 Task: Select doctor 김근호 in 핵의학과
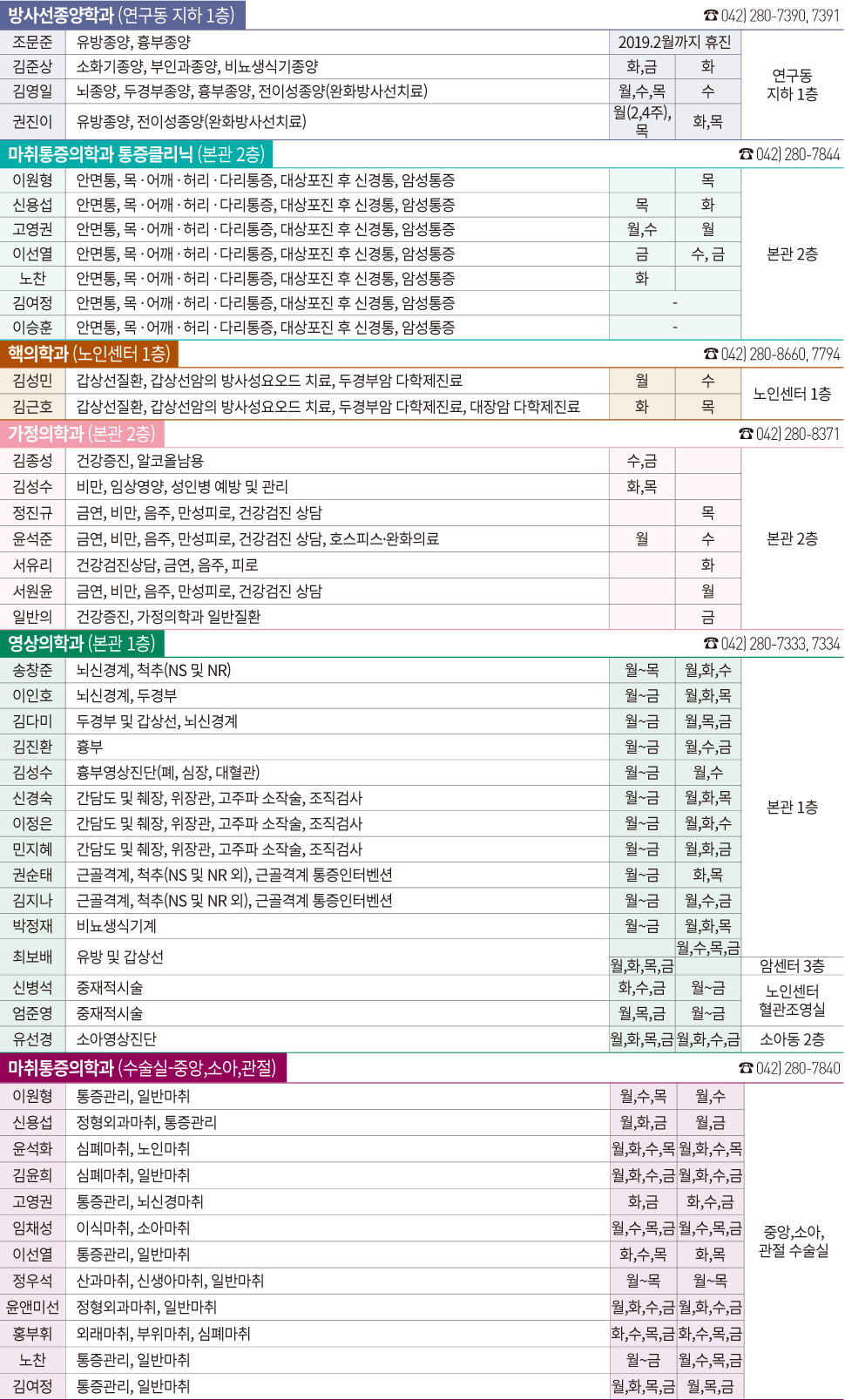click(32, 406)
